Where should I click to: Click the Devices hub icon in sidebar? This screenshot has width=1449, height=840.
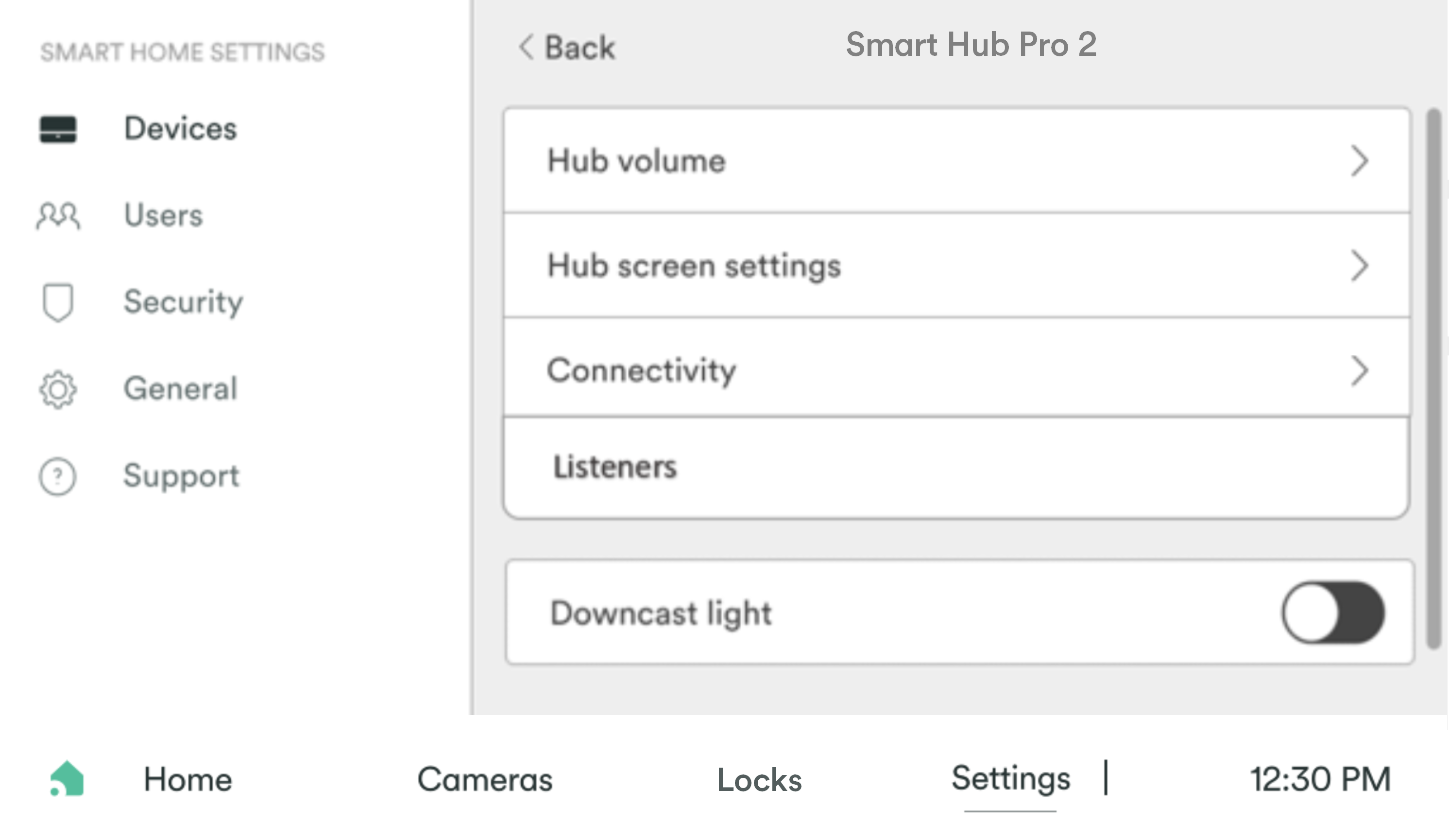[x=57, y=129]
